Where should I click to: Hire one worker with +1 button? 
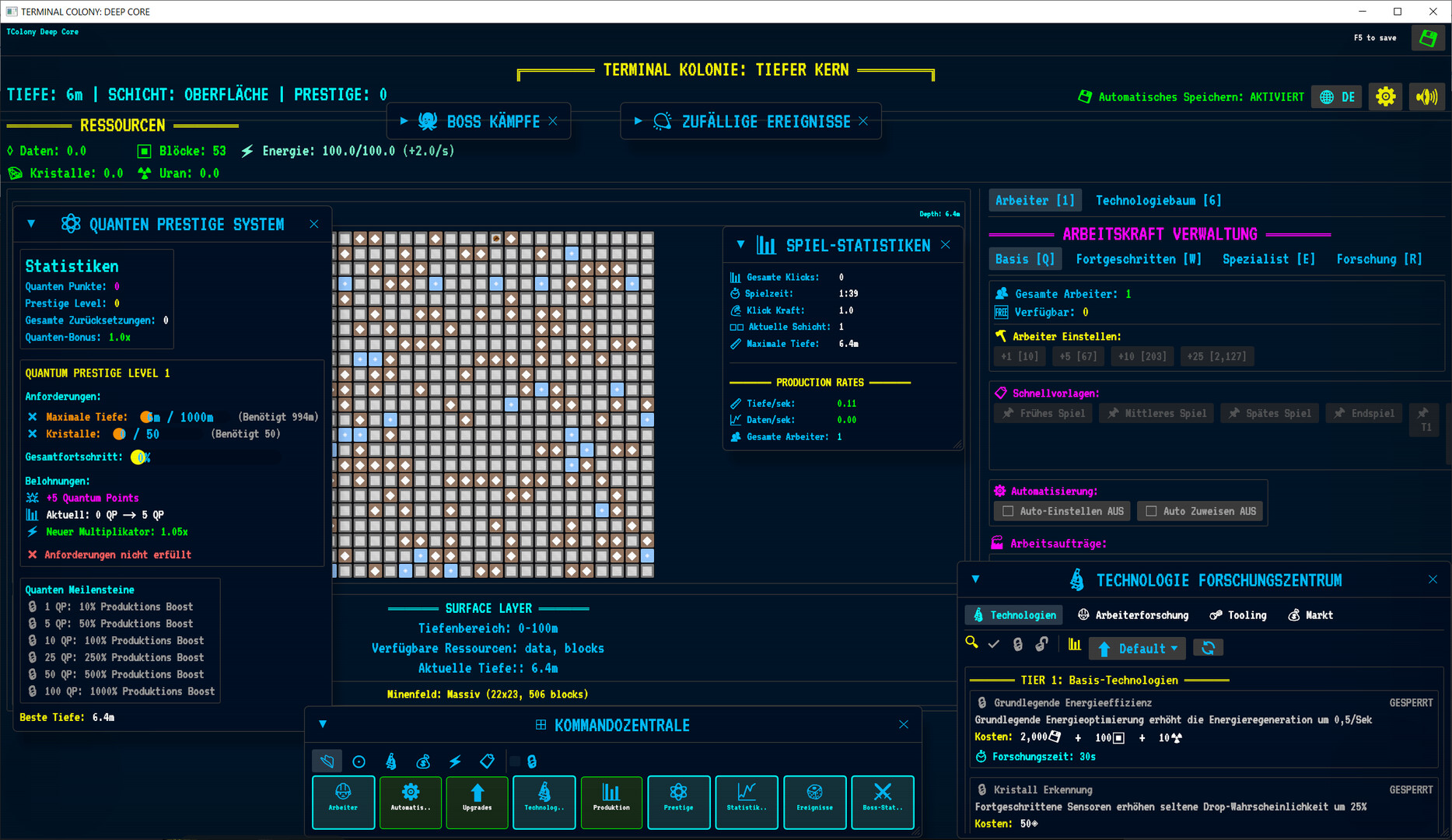tap(1019, 356)
